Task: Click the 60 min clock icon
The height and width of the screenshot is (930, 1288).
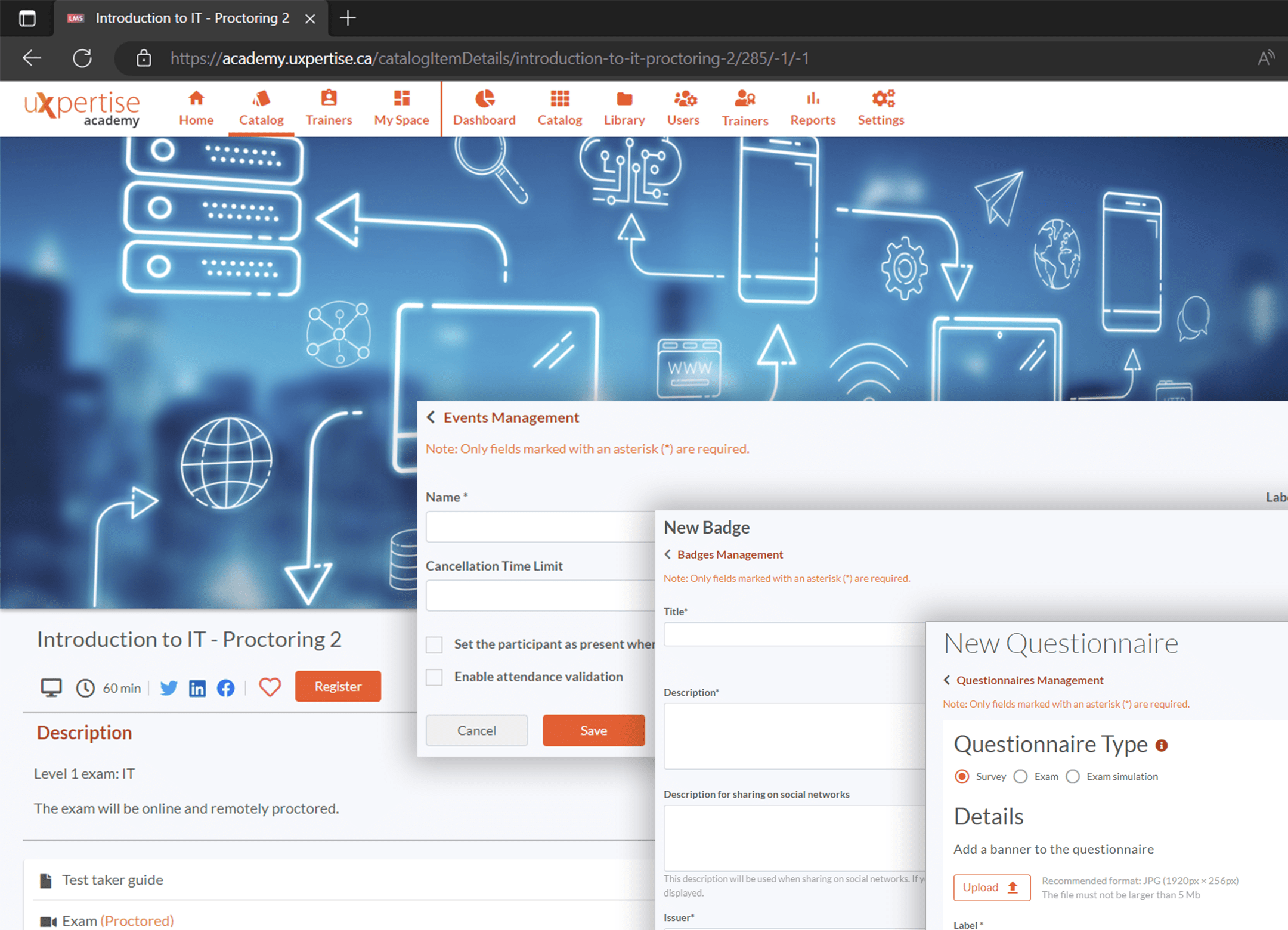Action: (85, 688)
